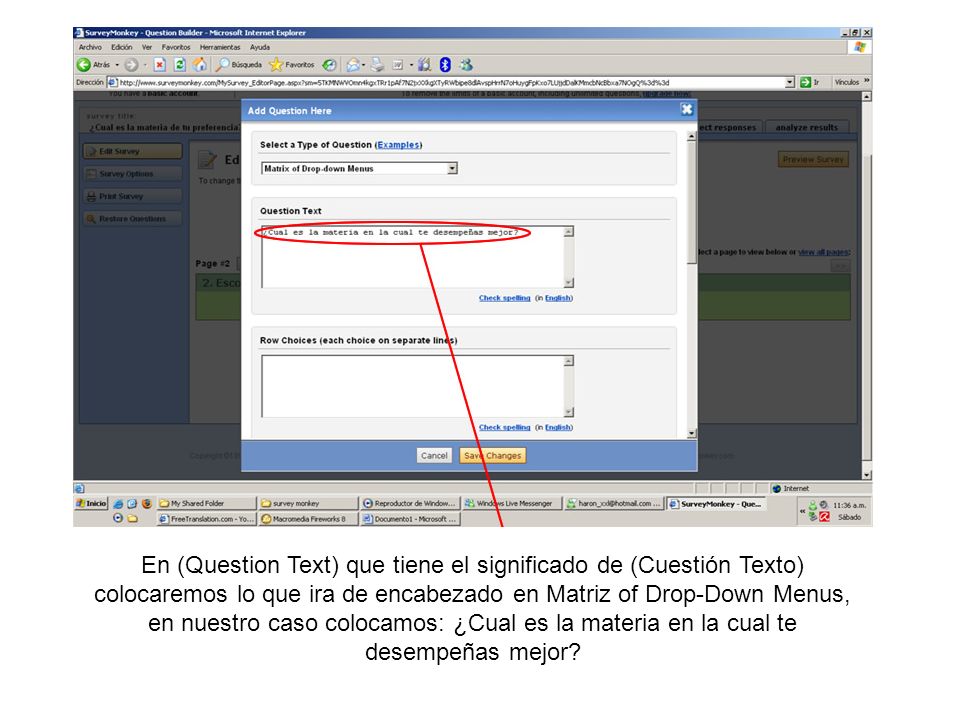The image size is (960, 720).
Task: Open the Atrás back history dropdown arrow
Action: 117,64
